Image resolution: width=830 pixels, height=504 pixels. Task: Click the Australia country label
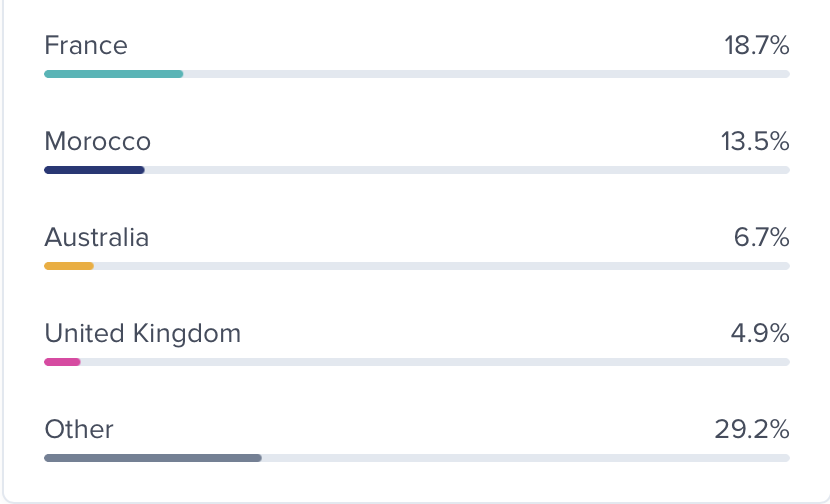[96, 238]
